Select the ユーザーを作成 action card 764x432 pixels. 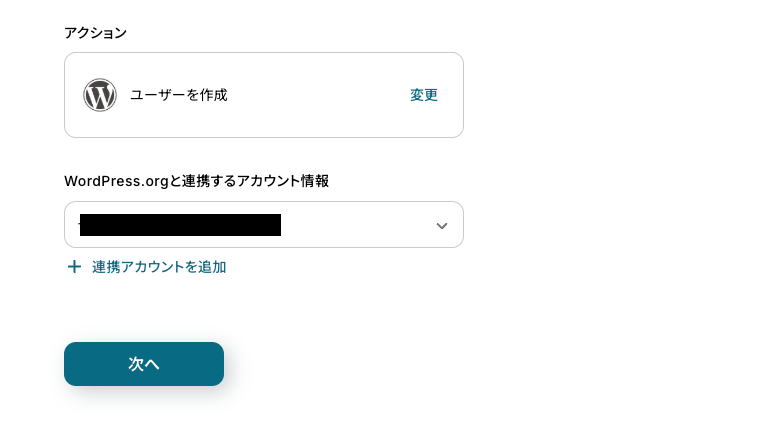tap(263, 95)
